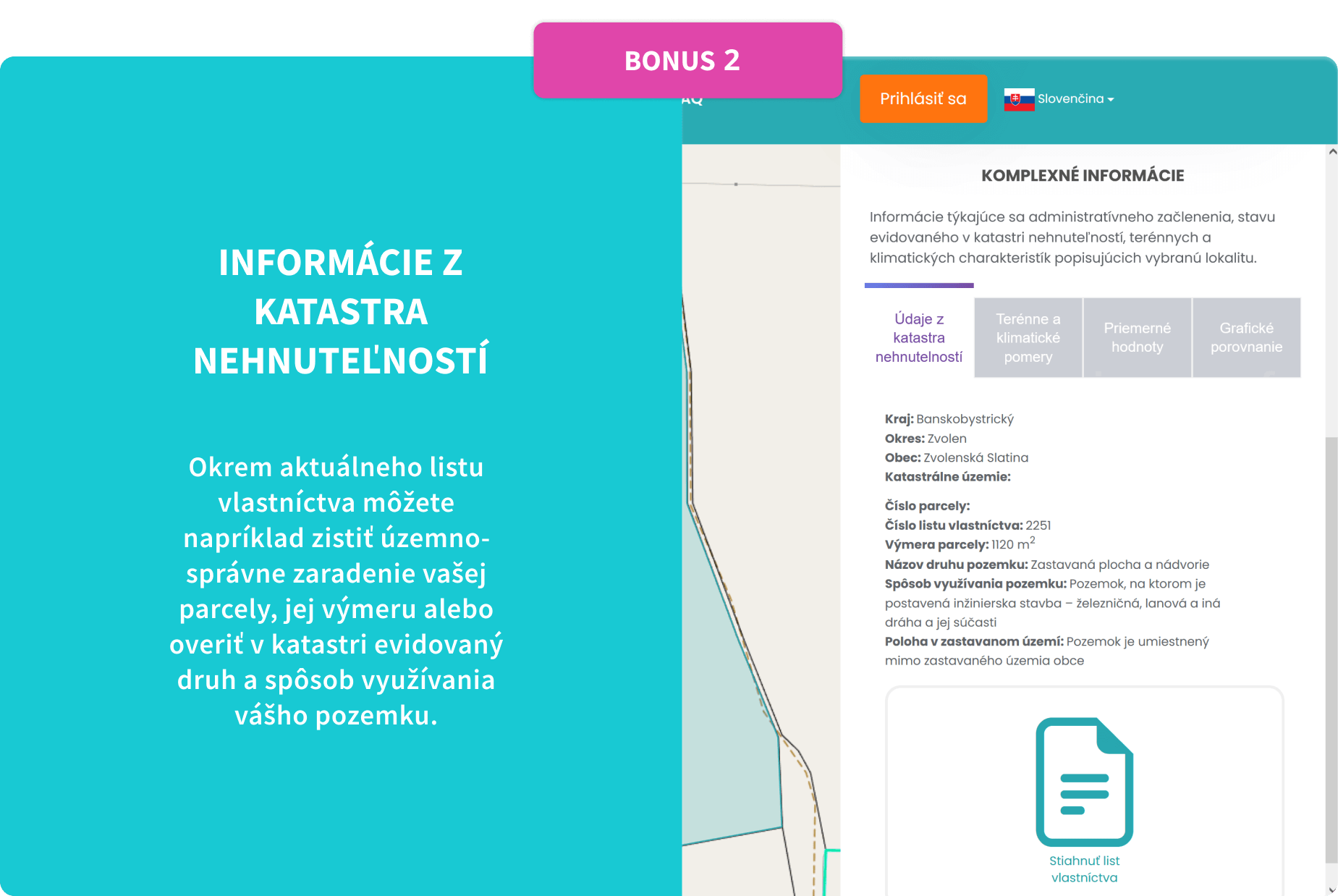The image size is (1338, 896).
Task: Click the Stiahnuť list vlastníctva link
Action: coord(1084,868)
